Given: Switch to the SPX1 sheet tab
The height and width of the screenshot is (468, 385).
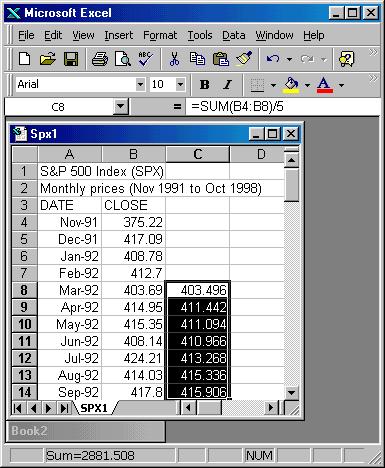Looking at the screenshot, I should coord(94,408).
